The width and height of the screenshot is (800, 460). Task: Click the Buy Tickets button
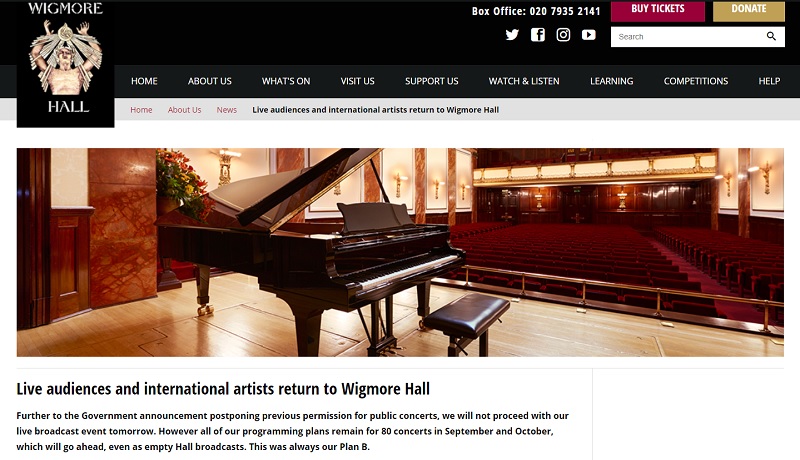(x=658, y=11)
